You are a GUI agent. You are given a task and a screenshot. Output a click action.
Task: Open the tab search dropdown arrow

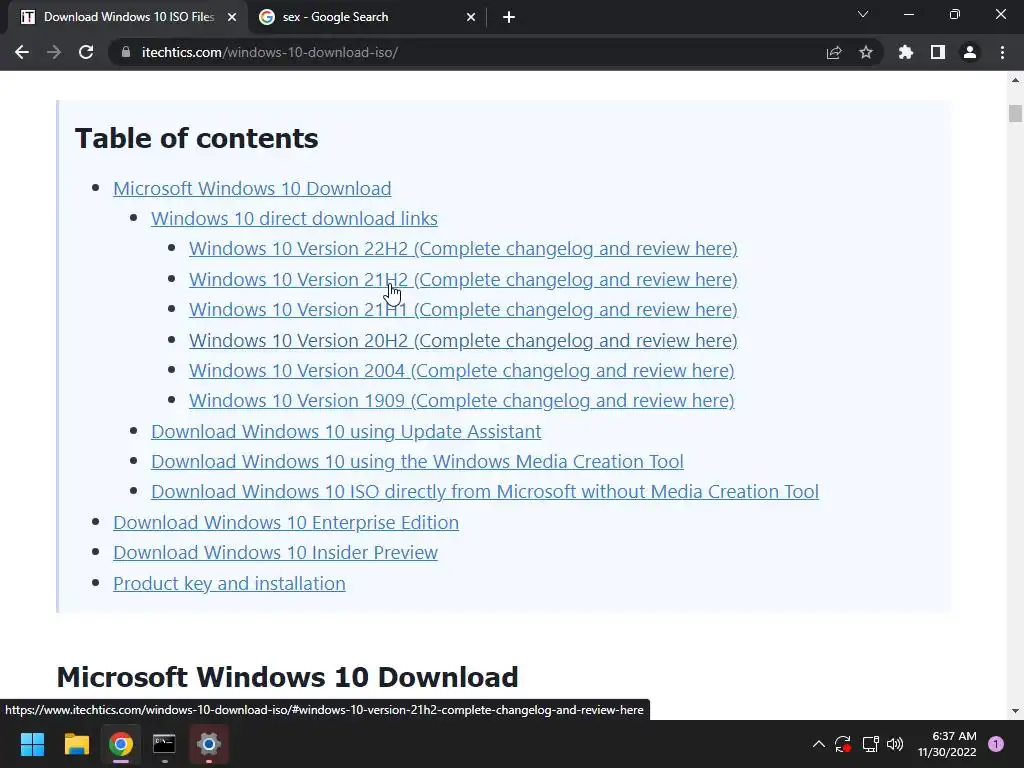click(863, 14)
